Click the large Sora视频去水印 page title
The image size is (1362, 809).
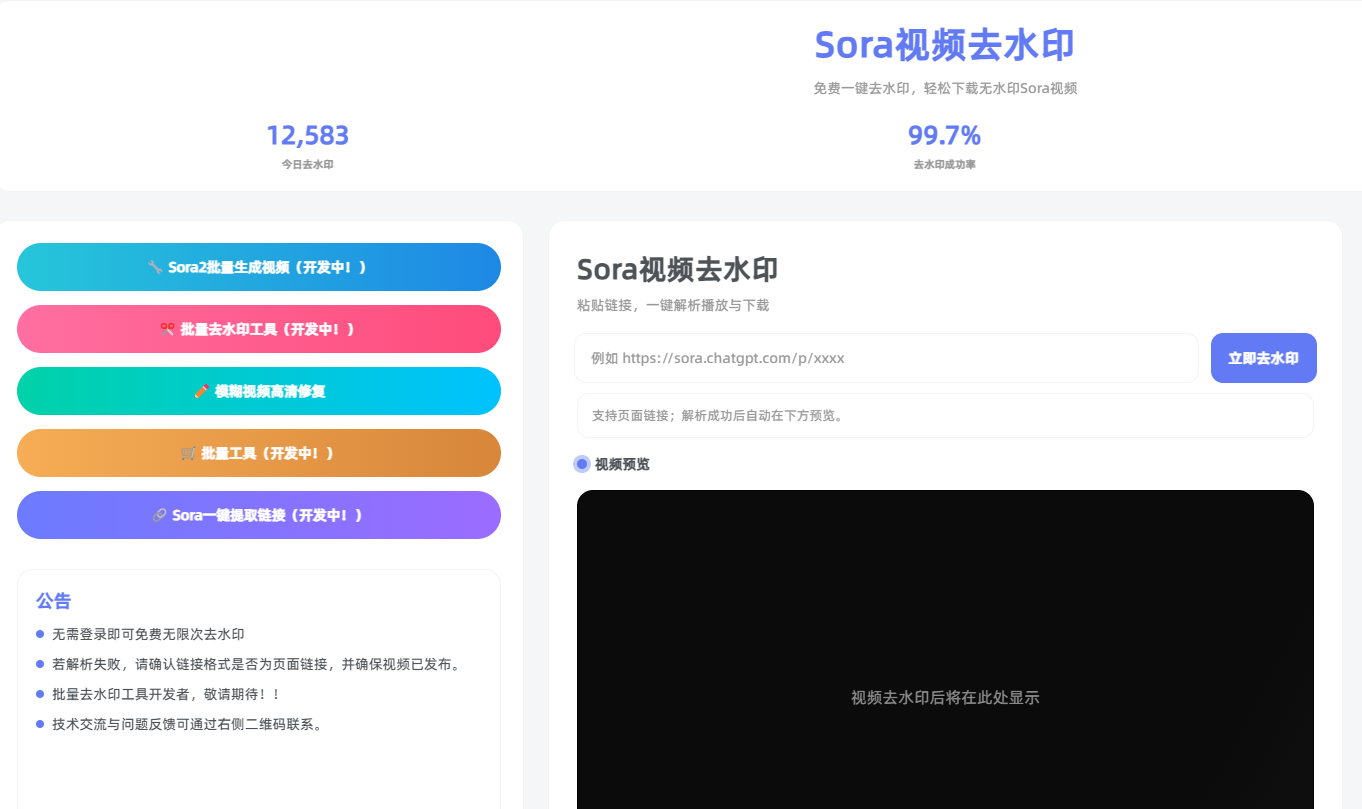[944, 45]
